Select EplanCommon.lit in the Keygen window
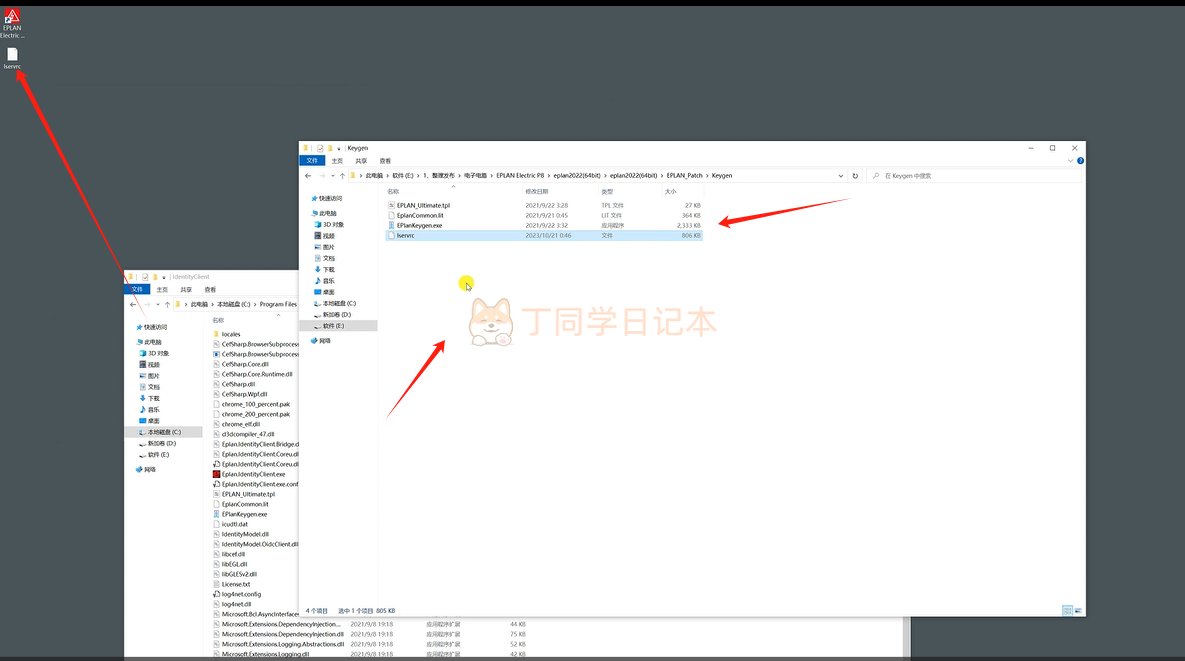The image size is (1185, 661). (420, 215)
